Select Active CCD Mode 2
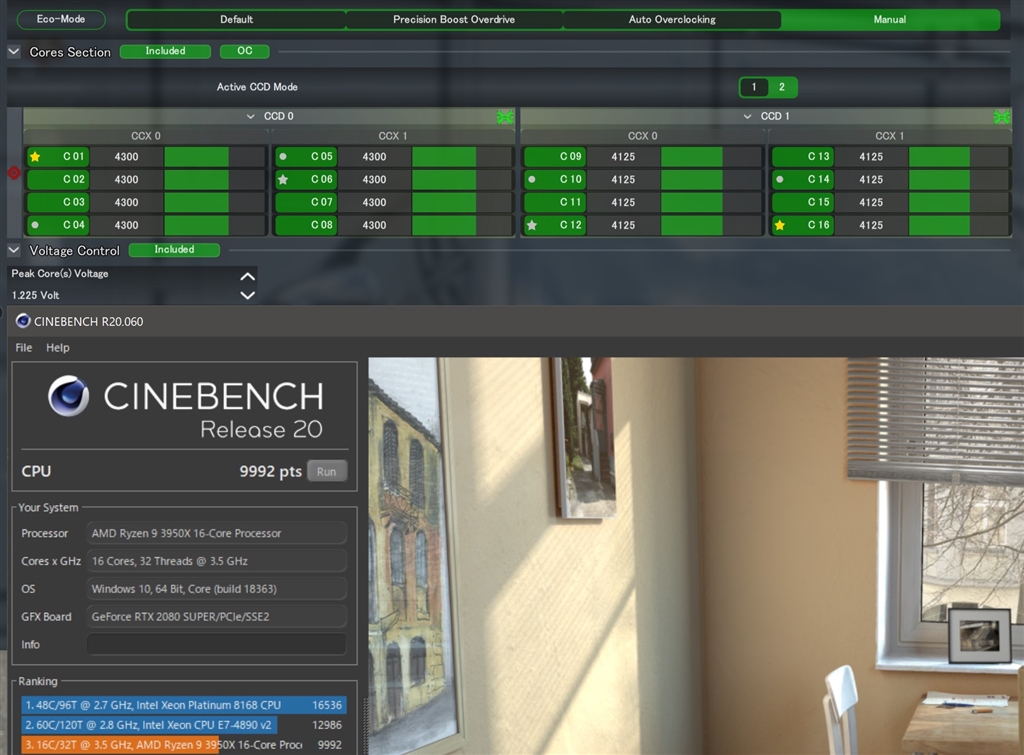 pos(782,87)
